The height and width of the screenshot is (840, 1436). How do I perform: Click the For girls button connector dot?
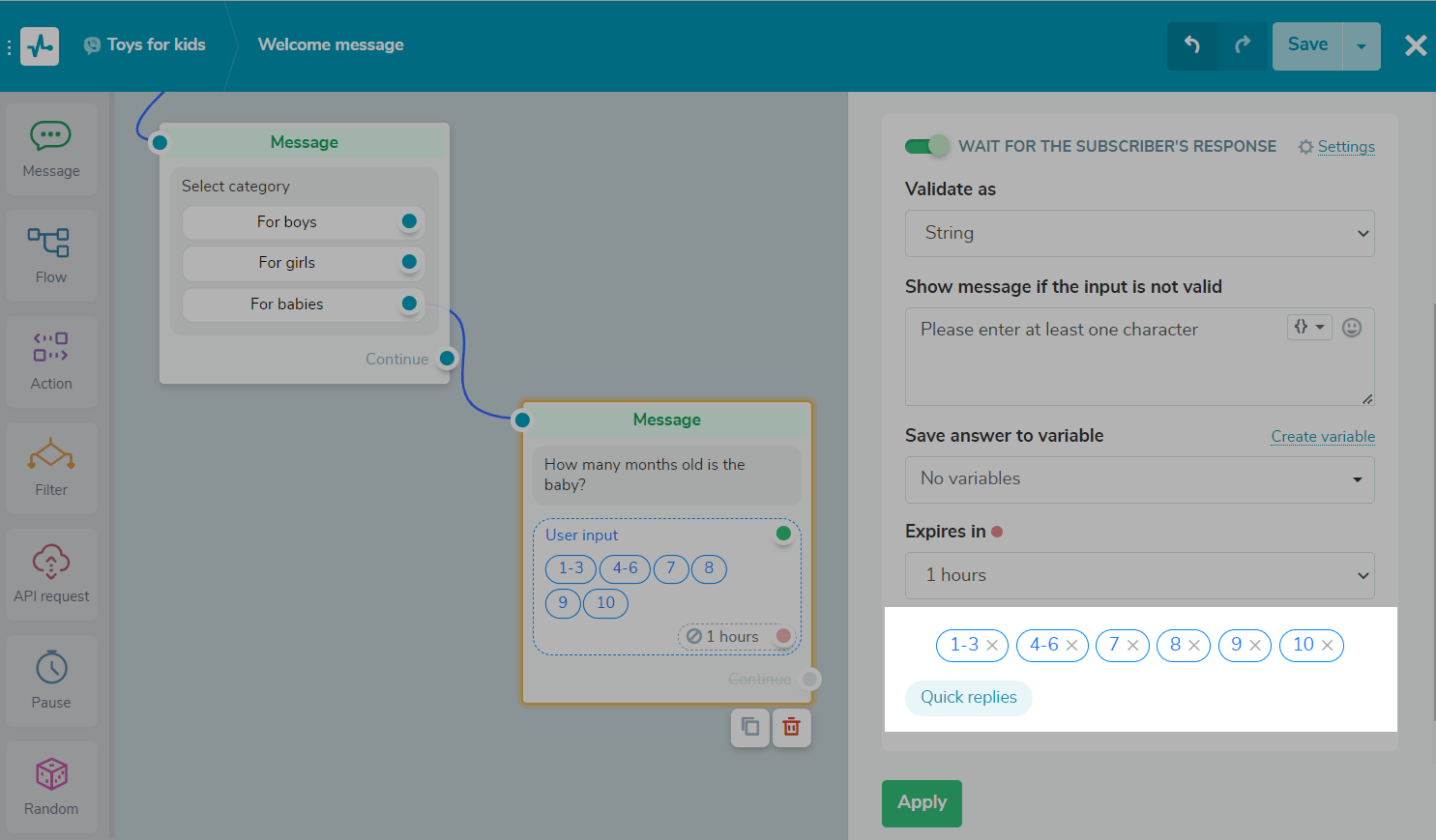pyautogui.click(x=409, y=262)
